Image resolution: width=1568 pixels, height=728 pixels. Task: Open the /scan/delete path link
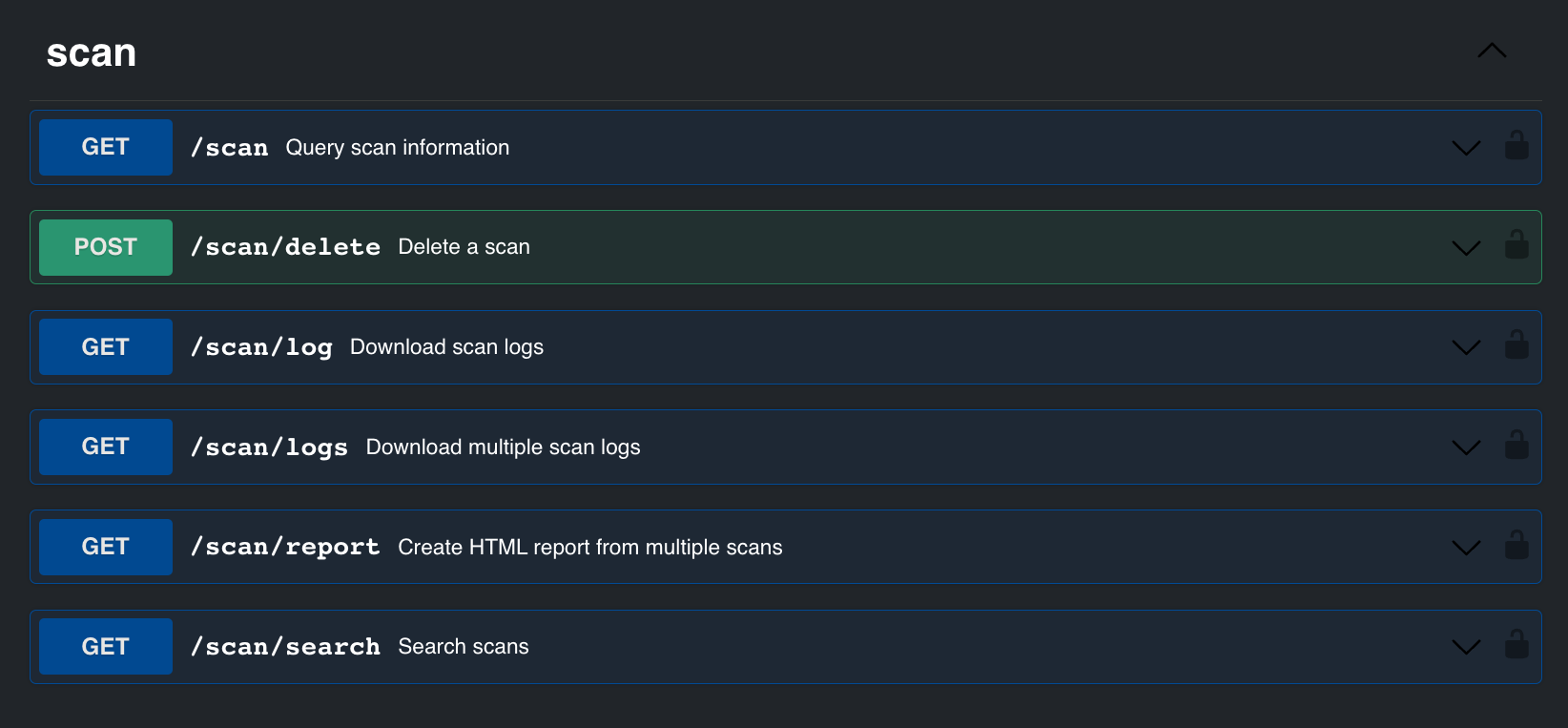pos(285,247)
